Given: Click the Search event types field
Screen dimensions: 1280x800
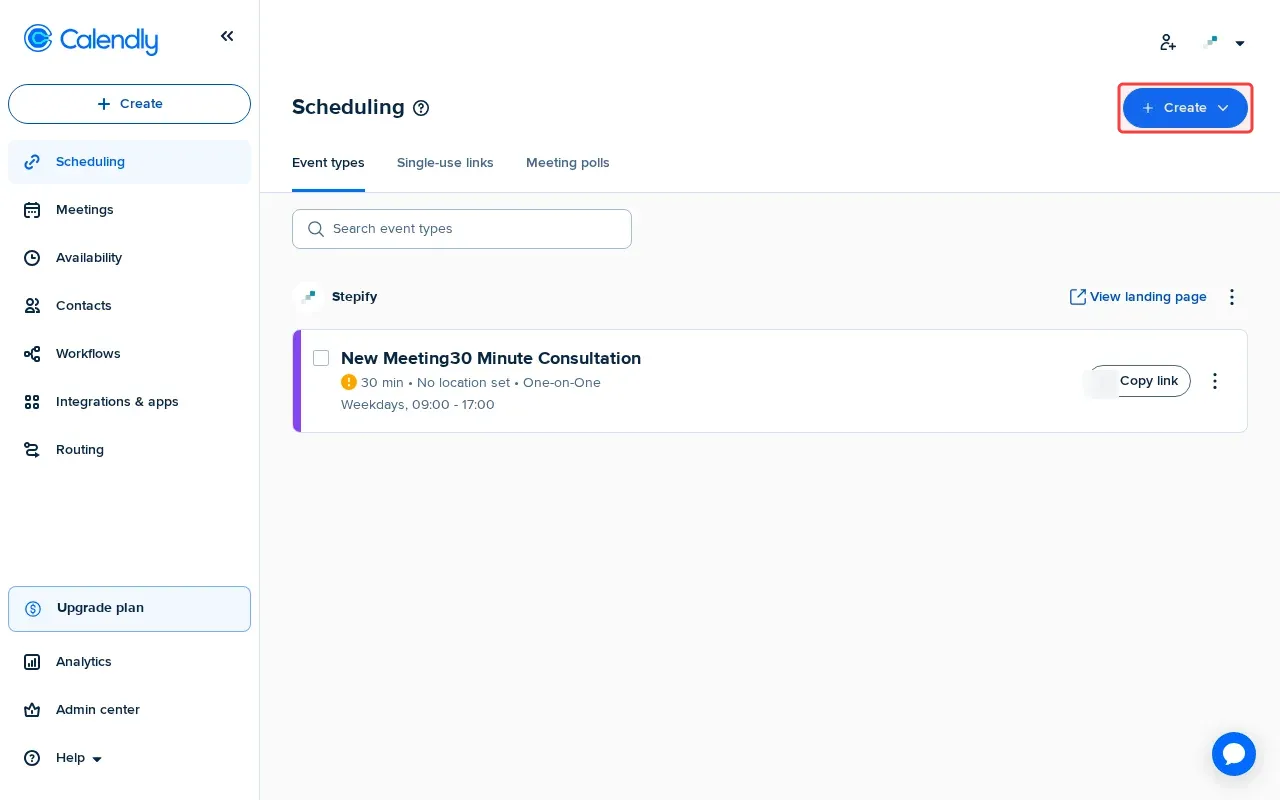Looking at the screenshot, I should pos(462,229).
